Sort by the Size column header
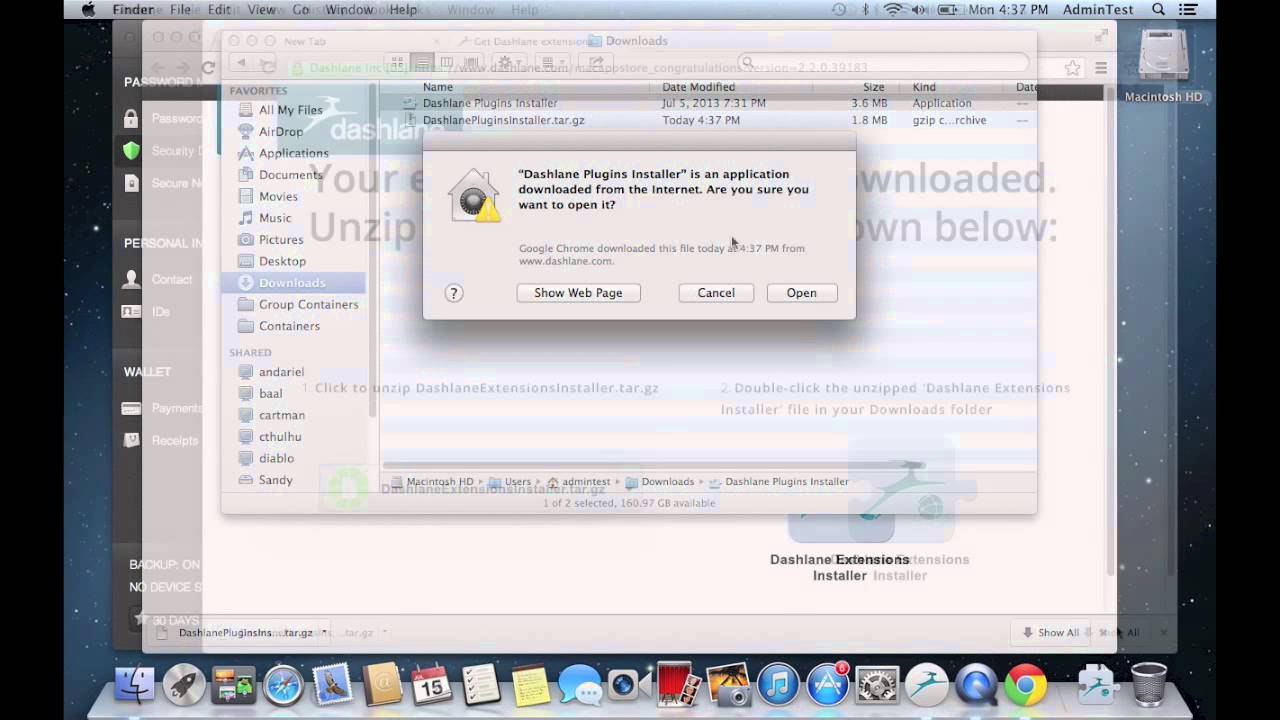Viewport: 1280px width, 720px height. (873, 87)
